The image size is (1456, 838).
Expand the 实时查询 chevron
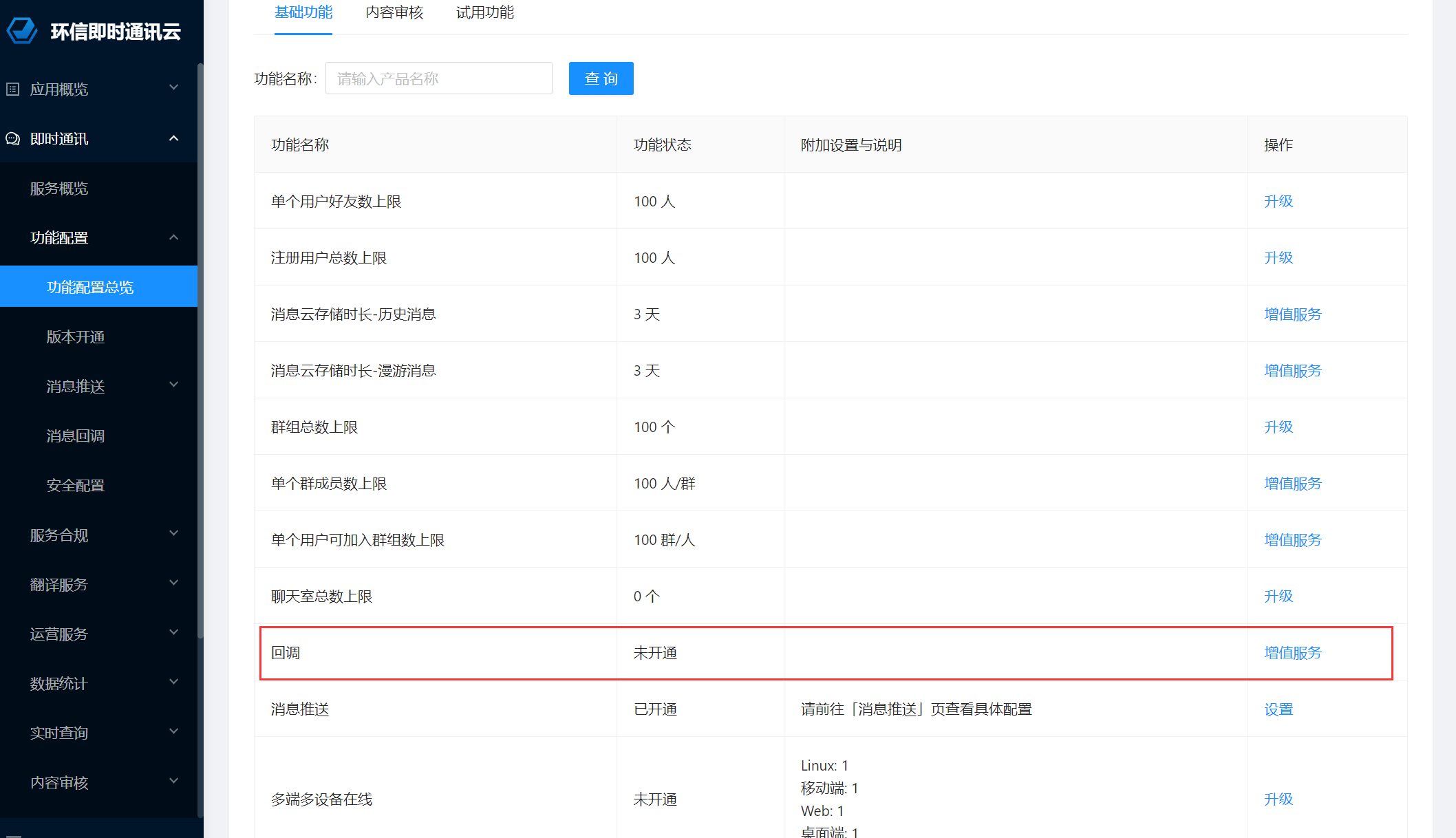(x=173, y=732)
